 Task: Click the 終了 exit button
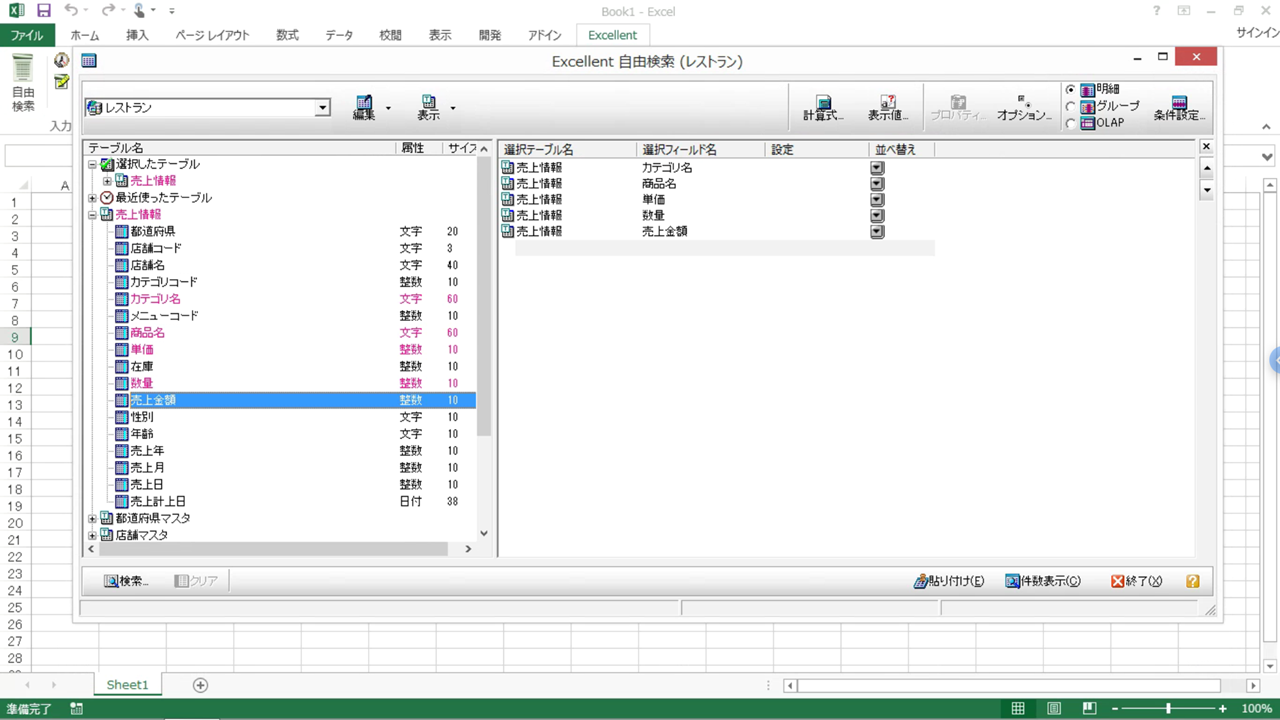point(1137,580)
